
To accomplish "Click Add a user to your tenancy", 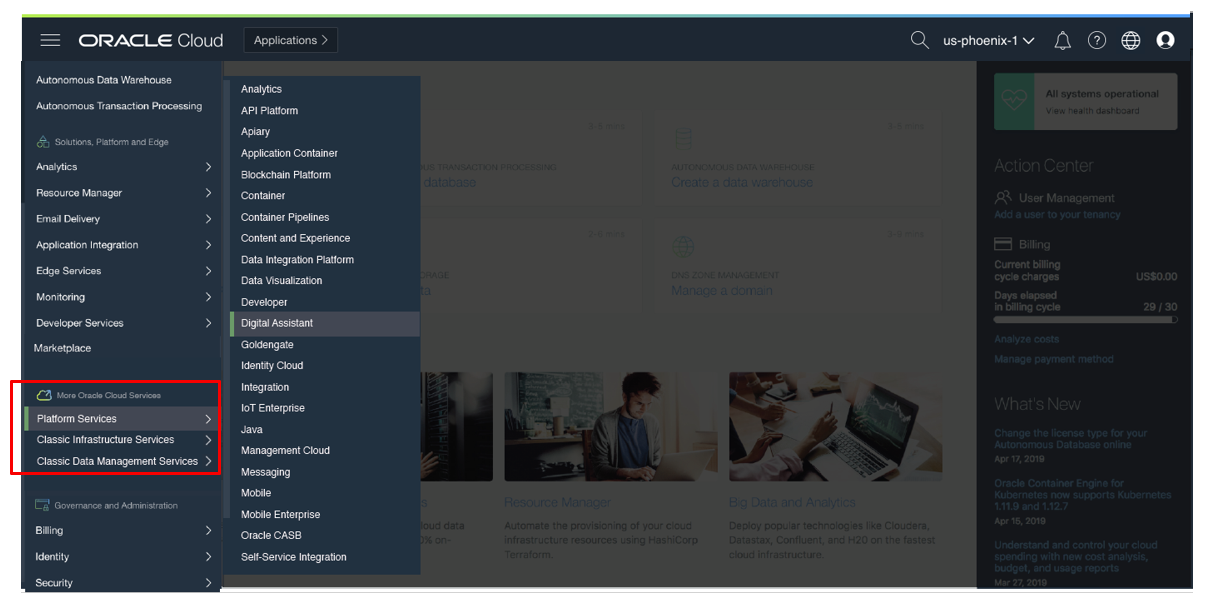I will (x=1057, y=215).
